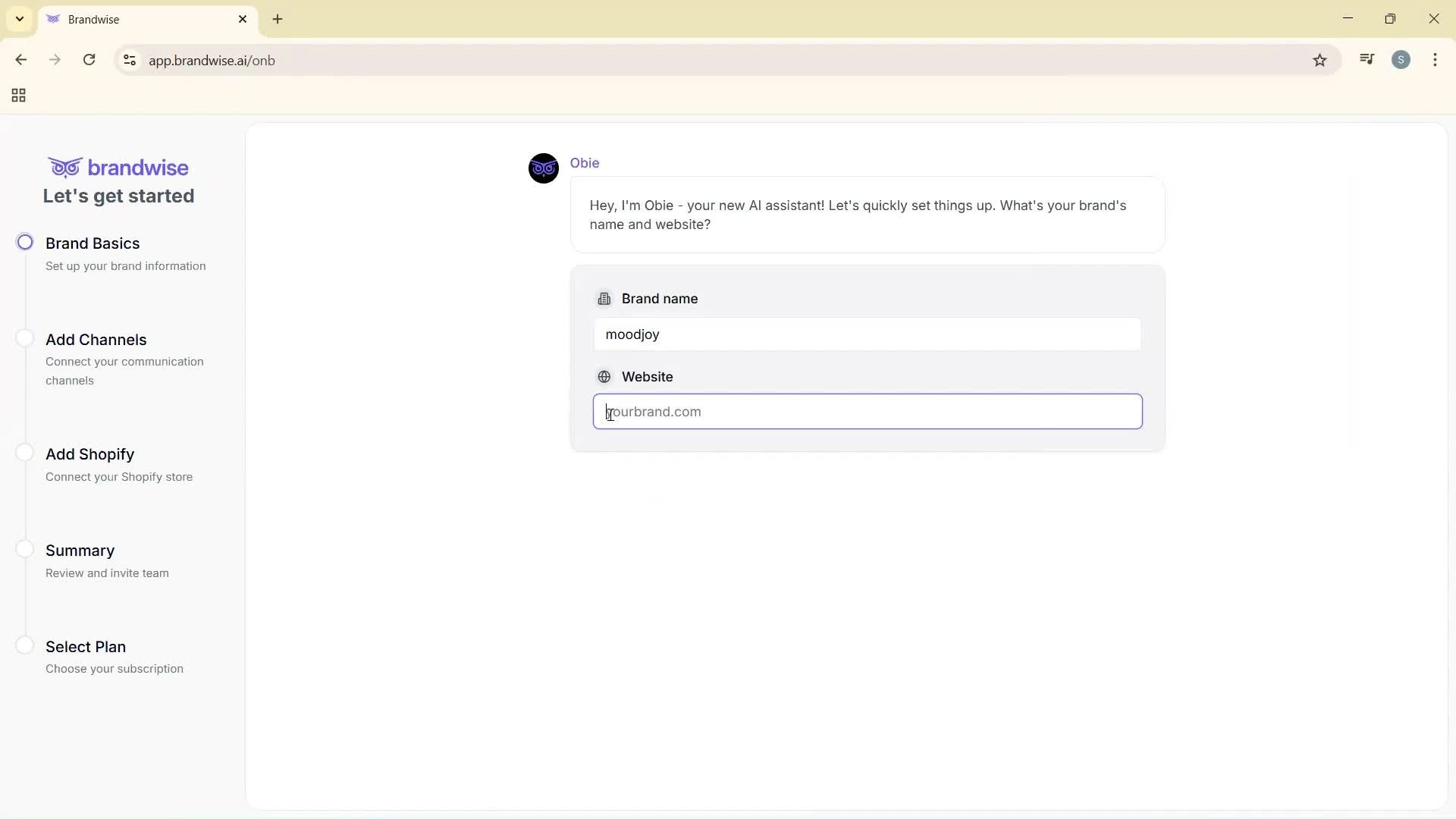Open the tab search chevron

pyautogui.click(x=20, y=19)
